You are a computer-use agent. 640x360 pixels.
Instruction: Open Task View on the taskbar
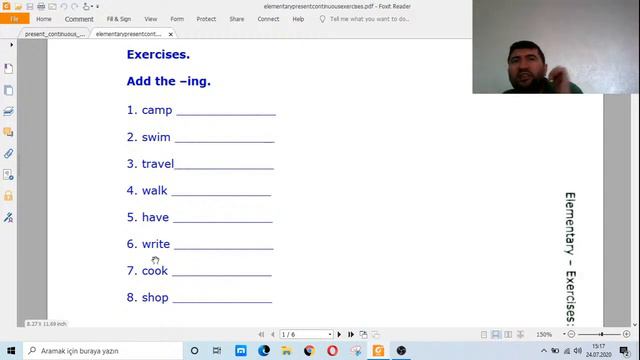(x=217, y=351)
